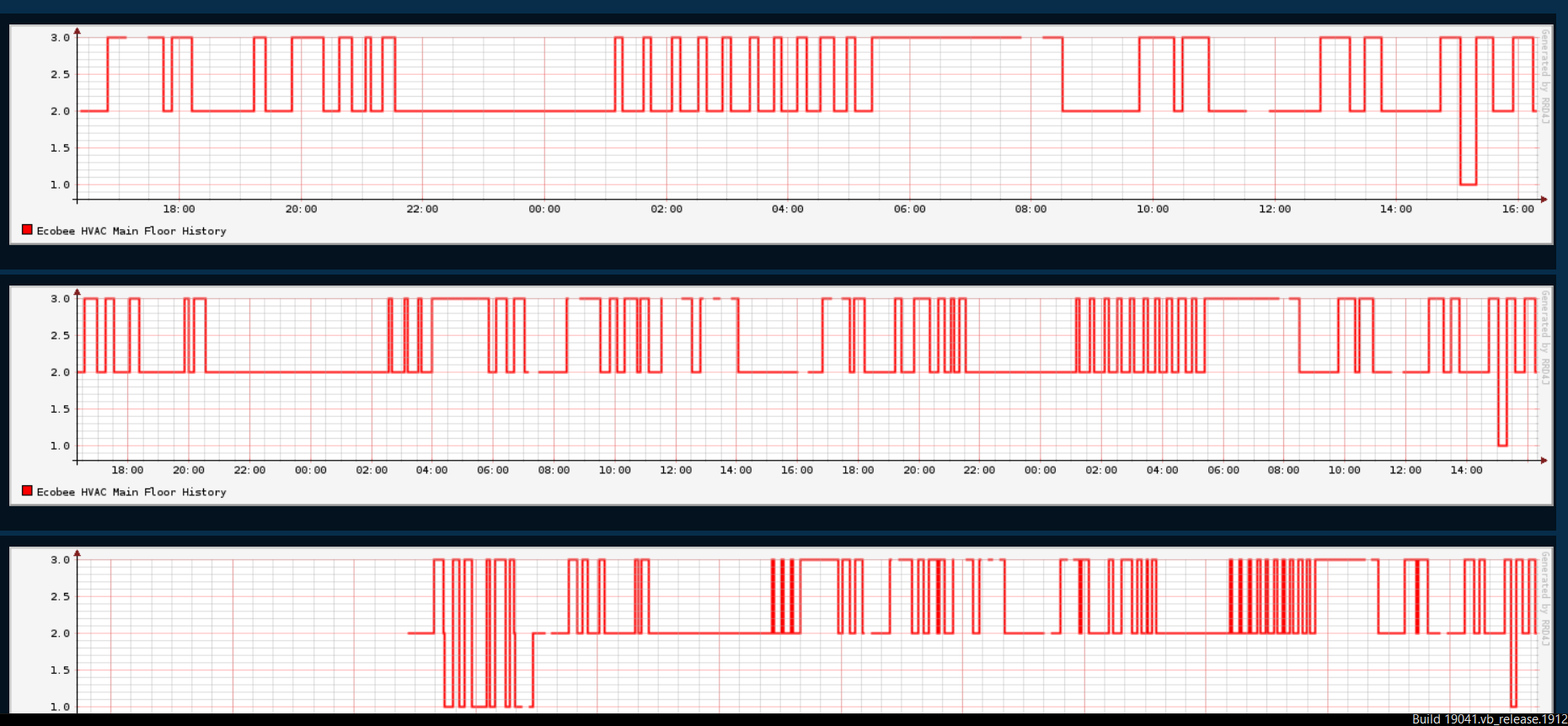
Task: Click the y-axis top arrow in middle graph
Action: (78, 292)
